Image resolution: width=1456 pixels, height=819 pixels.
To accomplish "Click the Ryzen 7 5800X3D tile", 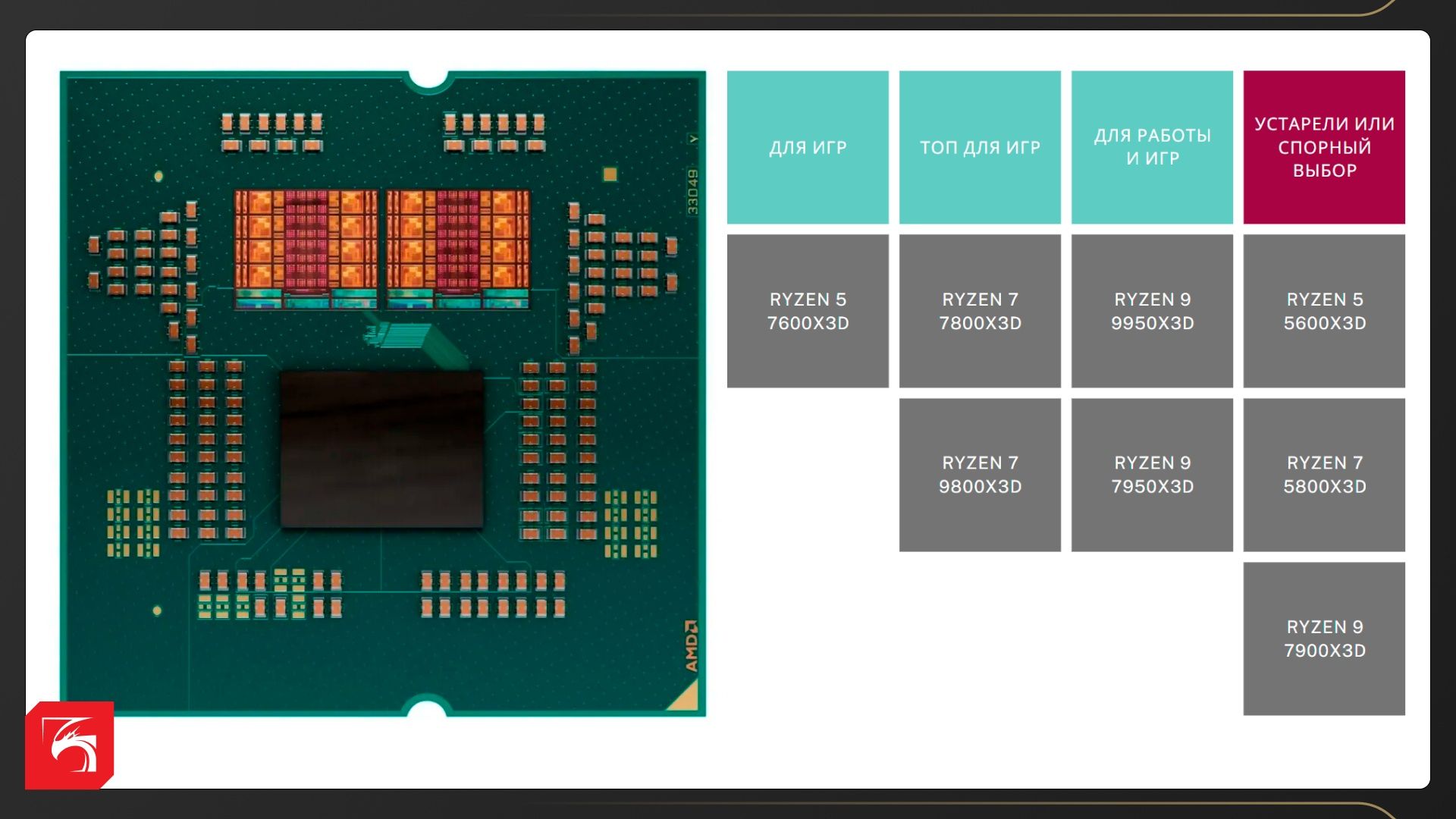I will (x=1324, y=475).
